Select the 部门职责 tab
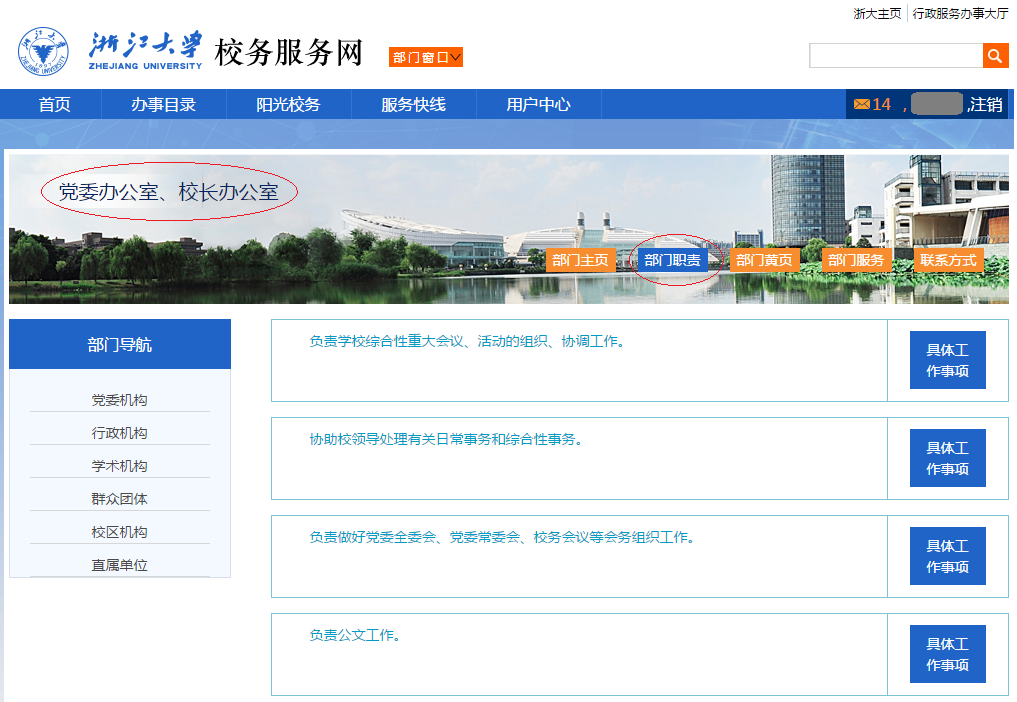This screenshot has width=1017, height=702. coord(672,260)
